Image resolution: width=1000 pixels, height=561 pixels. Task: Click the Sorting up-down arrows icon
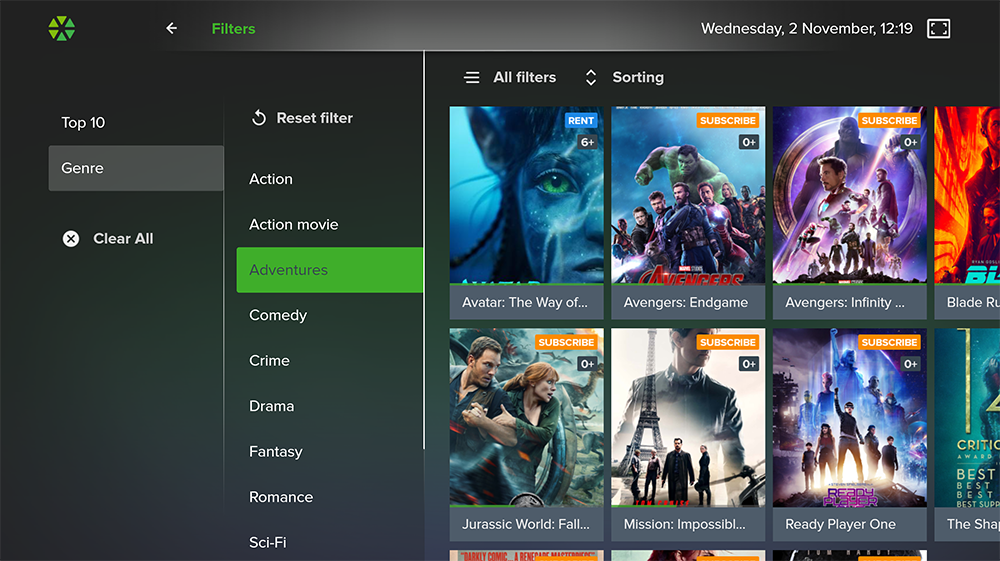[591, 77]
